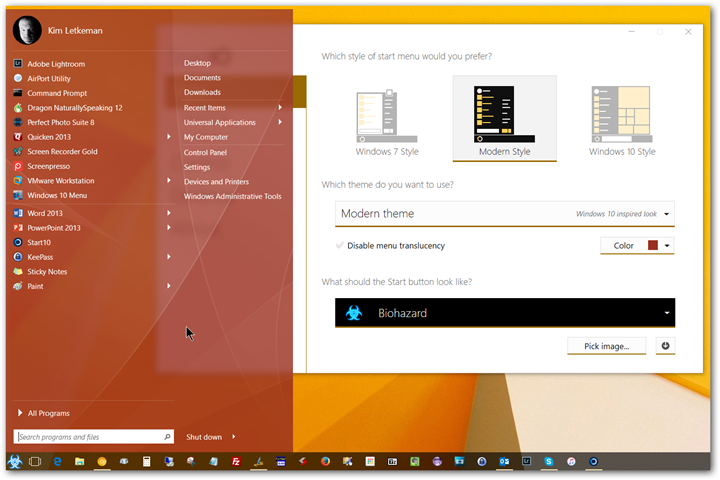The width and height of the screenshot is (720, 480).
Task: Expand the Recent Items submenu arrow
Action: (280, 107)
